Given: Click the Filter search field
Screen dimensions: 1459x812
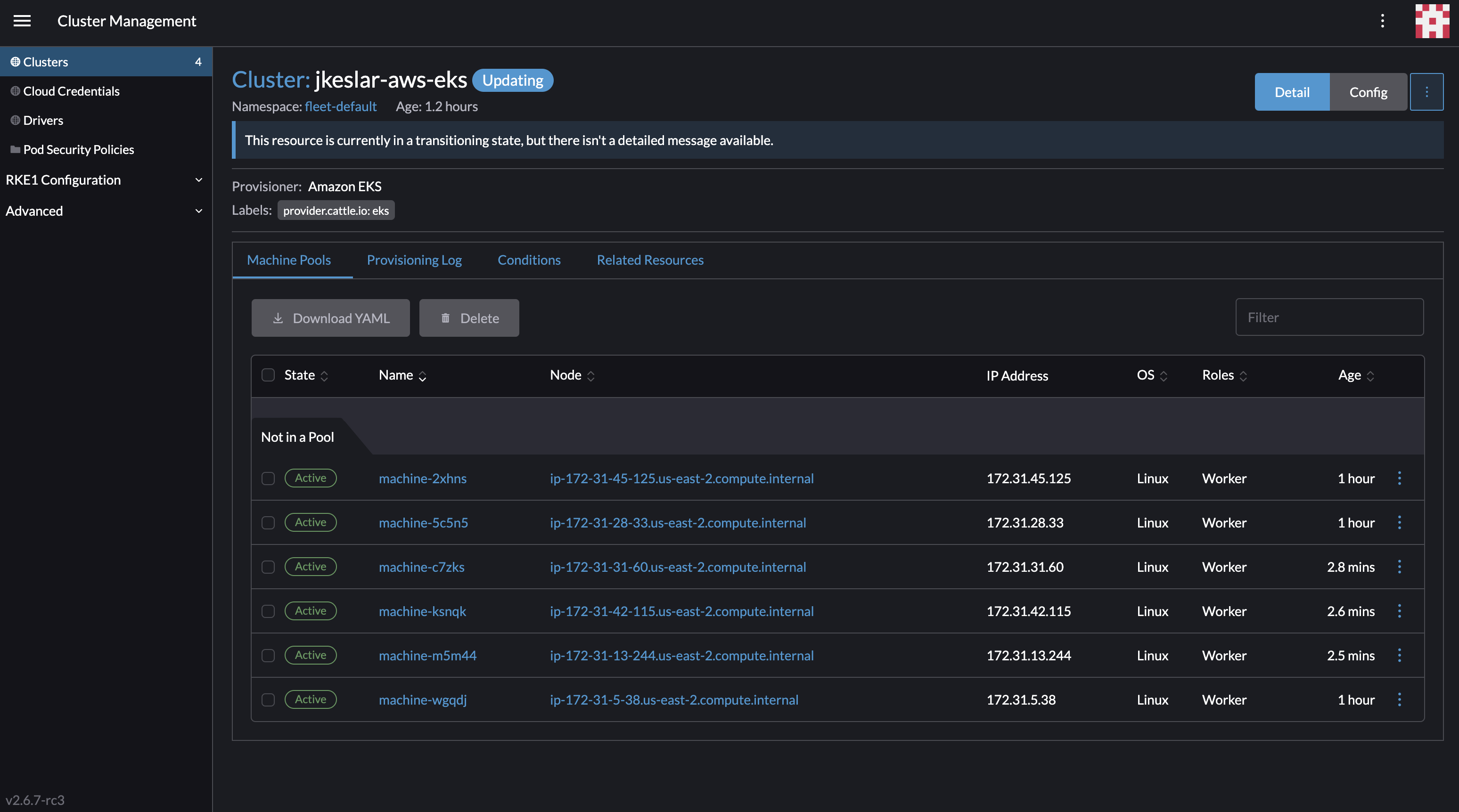Looking at the screenshot, I should (x=1329, y=317).
